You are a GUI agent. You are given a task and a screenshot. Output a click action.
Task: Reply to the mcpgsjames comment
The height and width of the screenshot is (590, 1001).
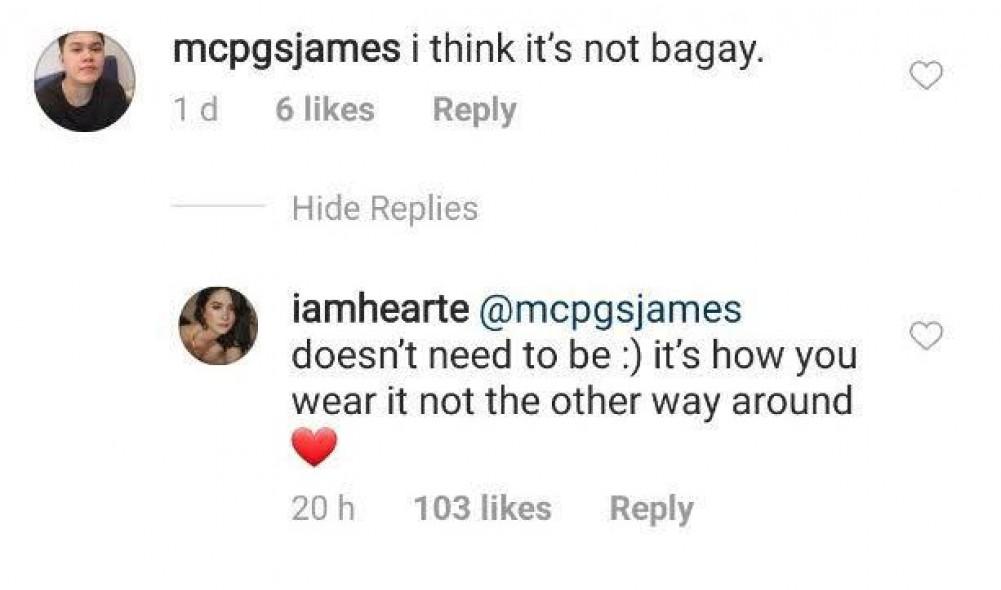click(474, 110)
